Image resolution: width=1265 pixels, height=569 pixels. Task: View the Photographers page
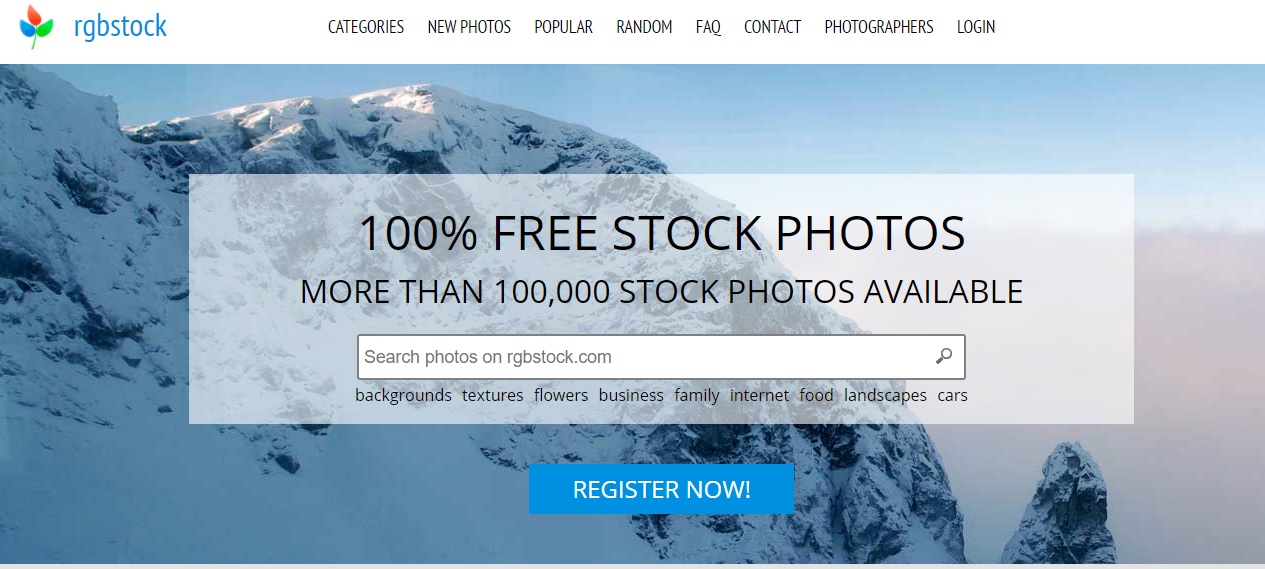pos(879,27)
